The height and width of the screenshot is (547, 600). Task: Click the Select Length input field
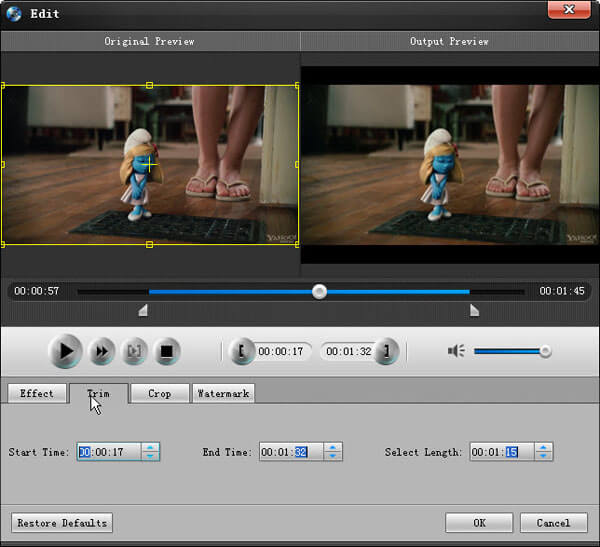click(x=502, y=452)
